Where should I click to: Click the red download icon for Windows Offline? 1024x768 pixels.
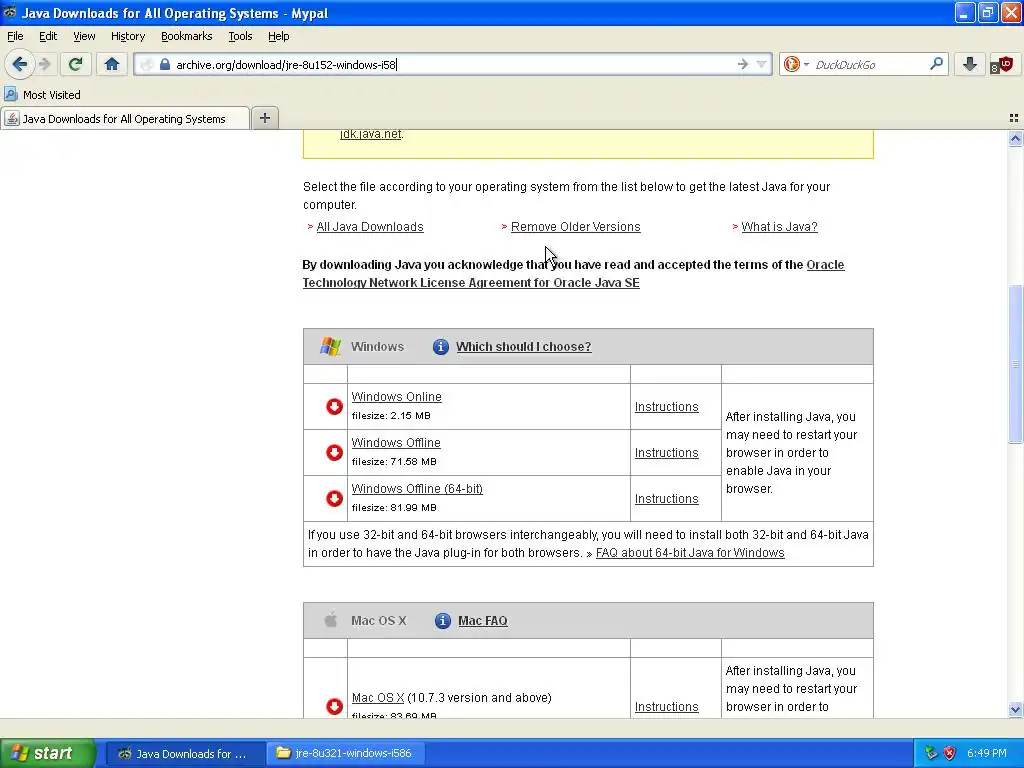coord(334,453)
